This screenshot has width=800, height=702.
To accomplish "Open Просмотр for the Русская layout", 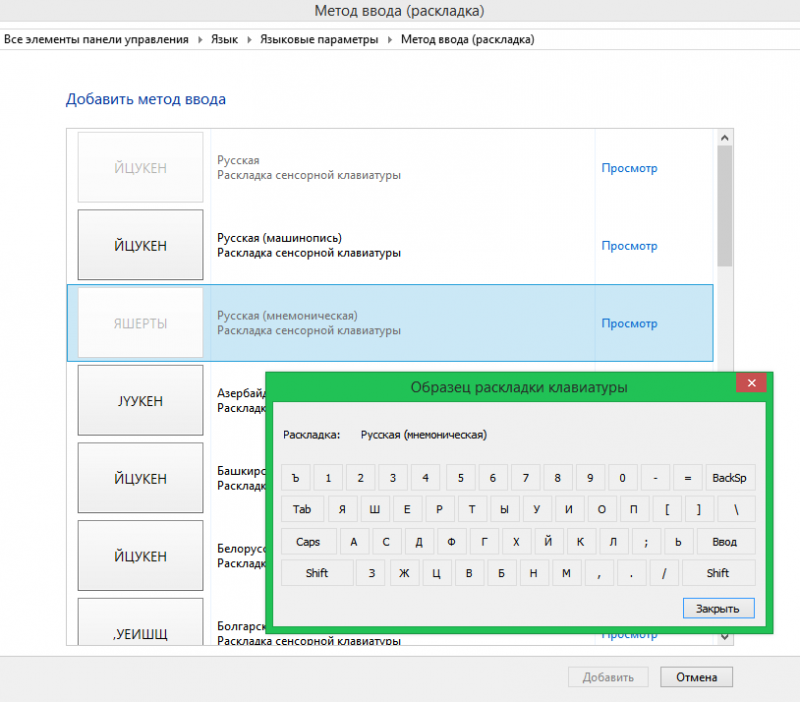I will point(629,168).
